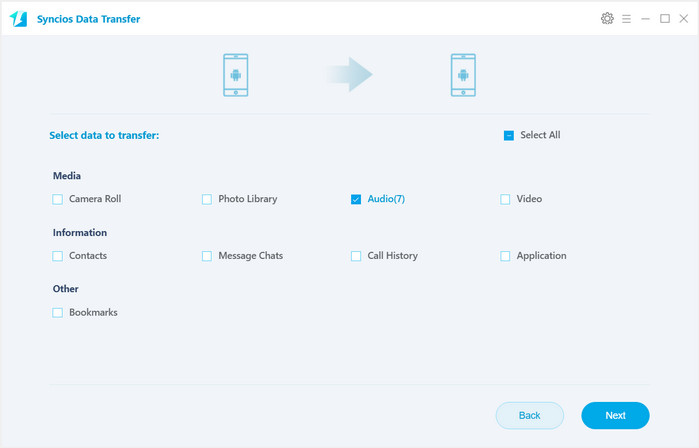Screen dimensions: 699x448
Task: Click the Media section label
Action: click(x=67, y=176)
